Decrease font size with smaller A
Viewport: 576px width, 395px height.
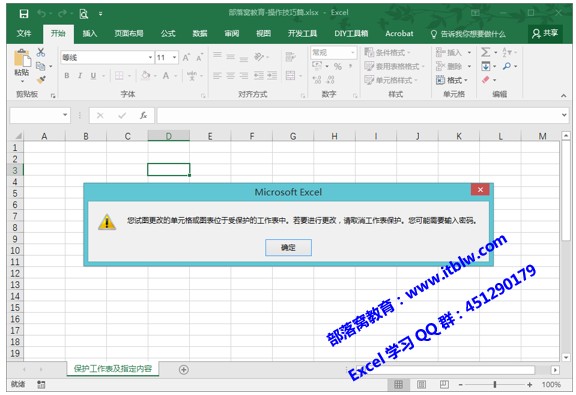(x=199, y=57)
